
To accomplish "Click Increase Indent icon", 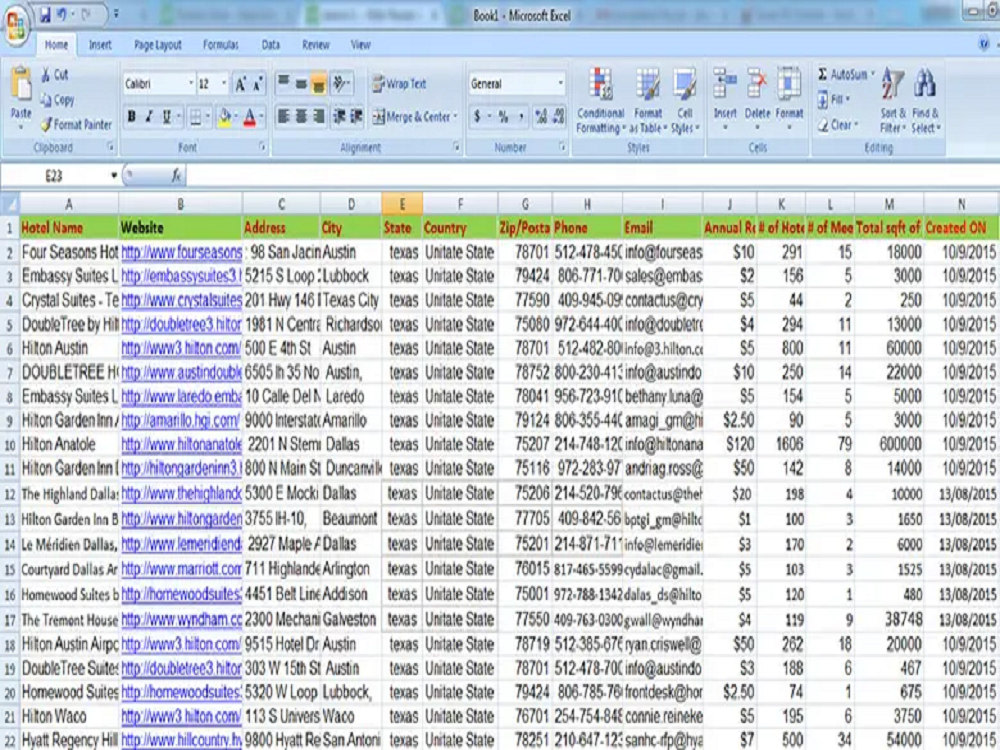I will click(x=357, y=116).
